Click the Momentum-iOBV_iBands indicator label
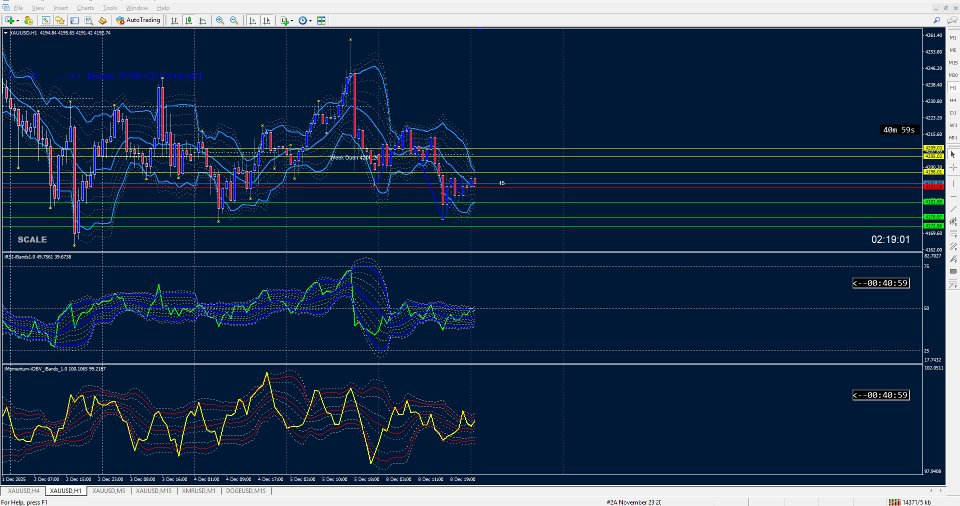Viewport: 960px width, 506px height. tap(55, 369)
